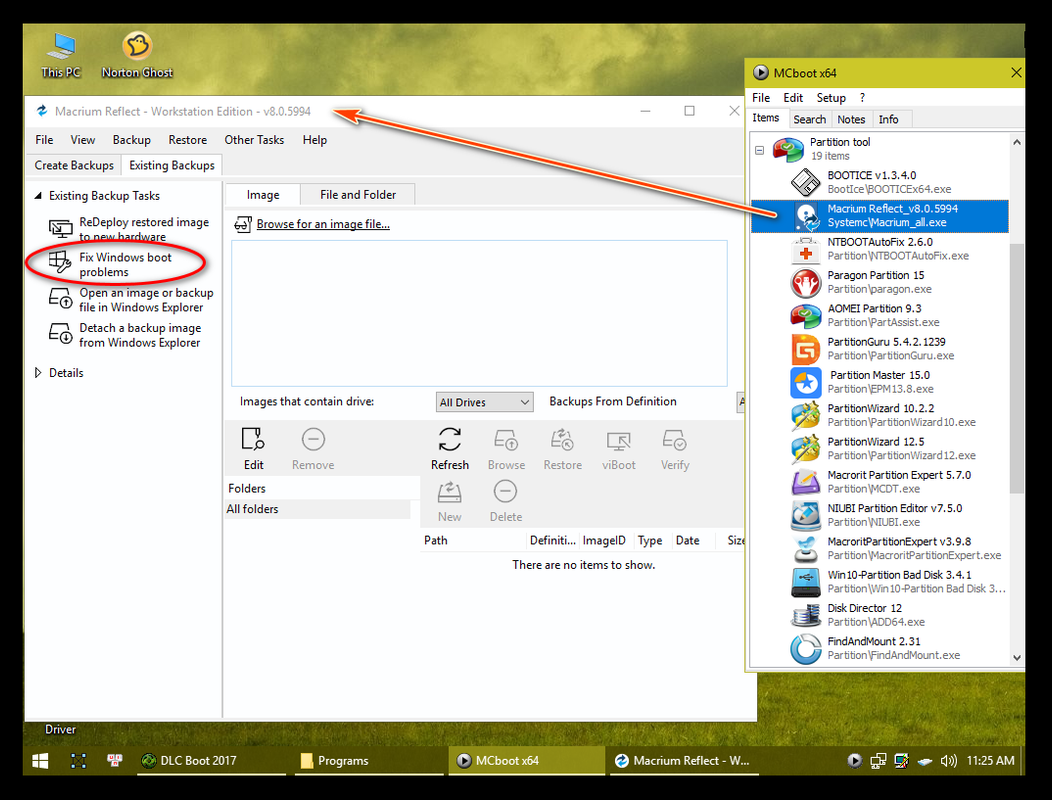
Task: Open MCboot Setup menu
Action: pos(831,98)
